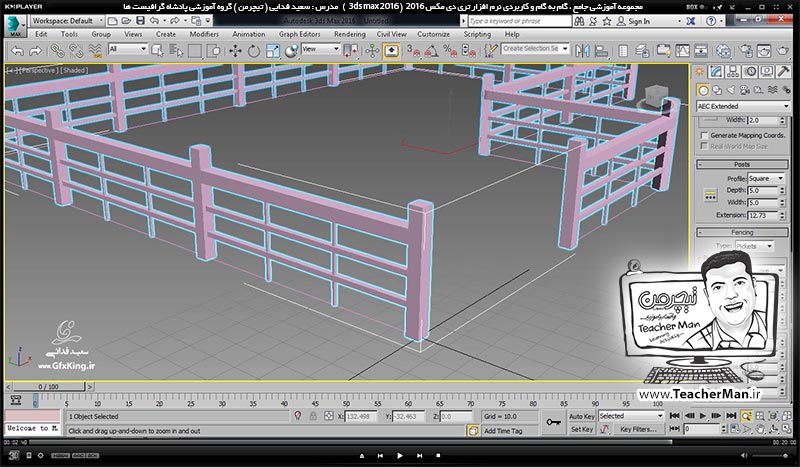Open the Material Editor icon
The image size is (800, 467).
pos(723,51)
